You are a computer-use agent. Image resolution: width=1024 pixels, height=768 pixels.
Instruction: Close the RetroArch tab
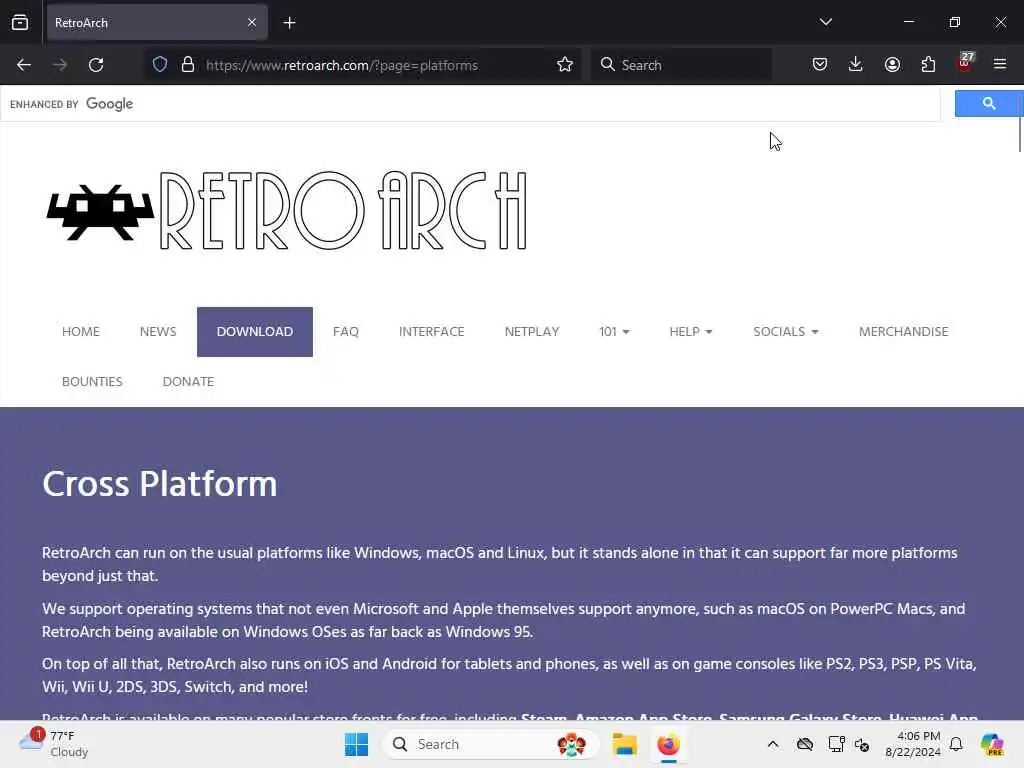tap(252, 22)
